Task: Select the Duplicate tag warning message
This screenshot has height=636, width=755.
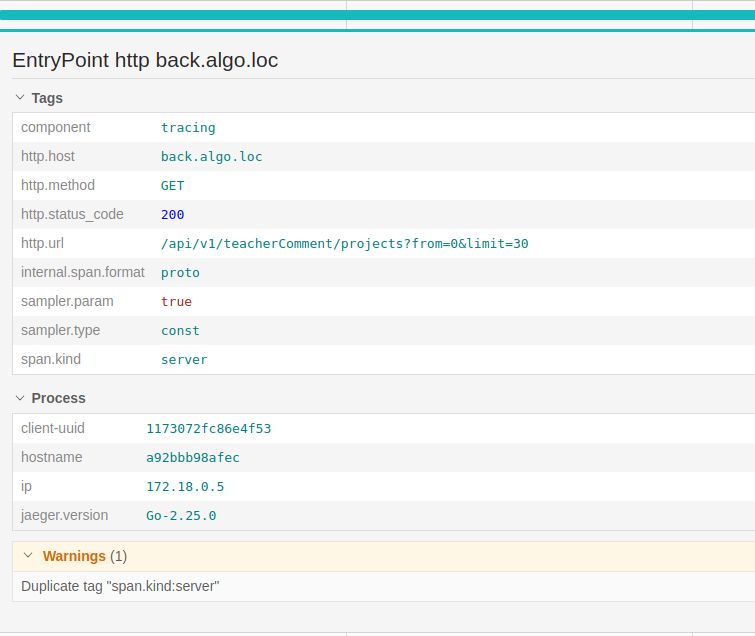Action: click(x=120, y=586)
